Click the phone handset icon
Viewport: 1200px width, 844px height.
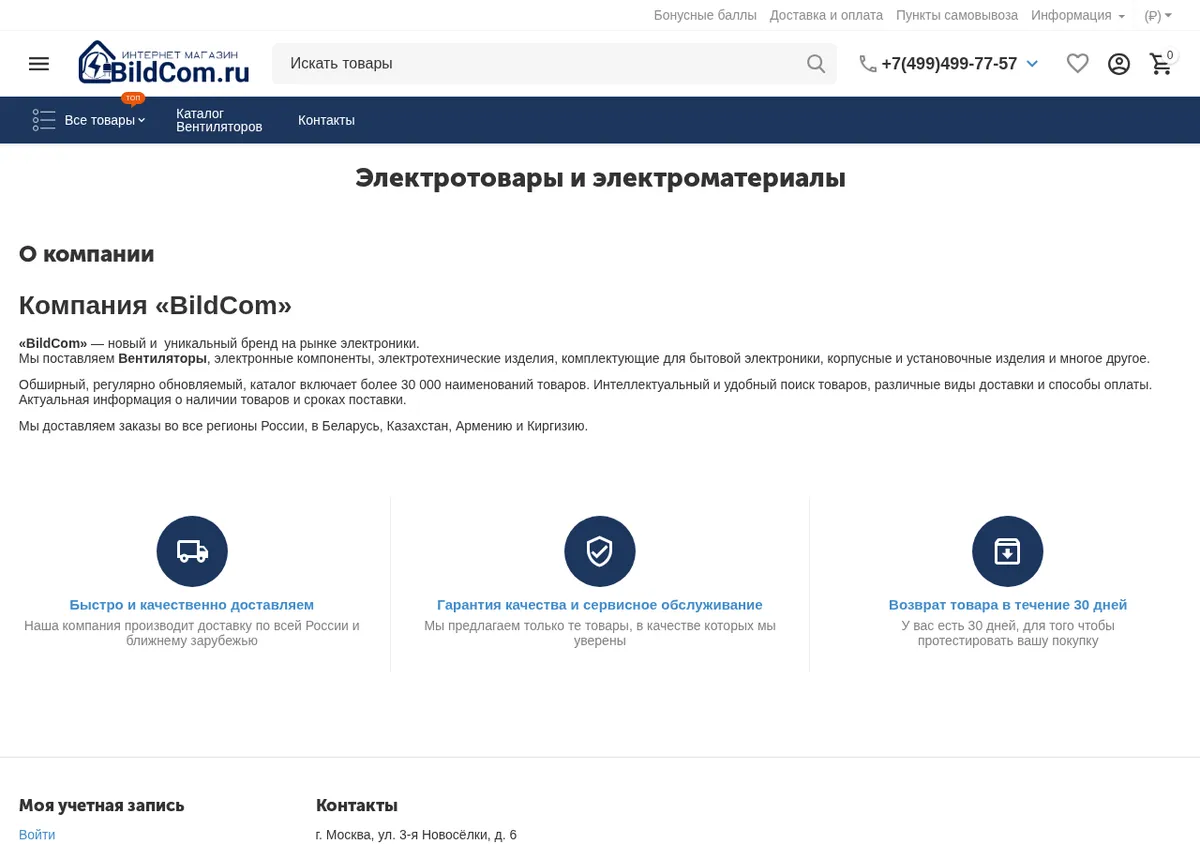click(868, 64)
